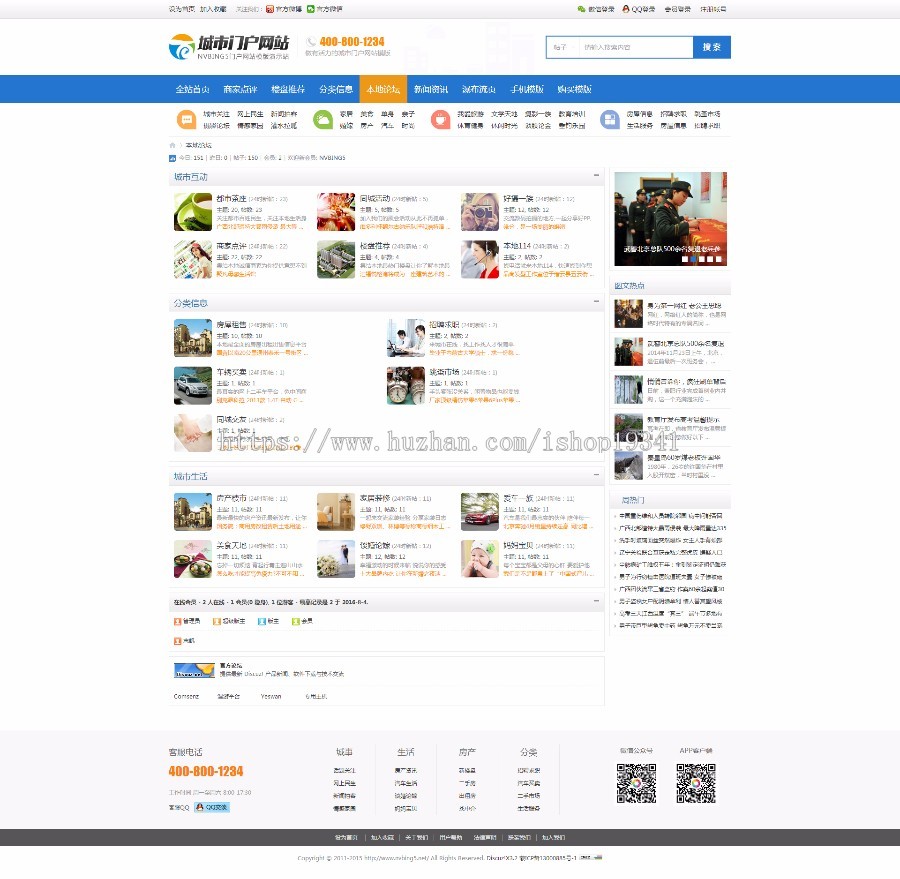Click the Yeswan friend link
This screenshot has height=879, width=900.
271,696
